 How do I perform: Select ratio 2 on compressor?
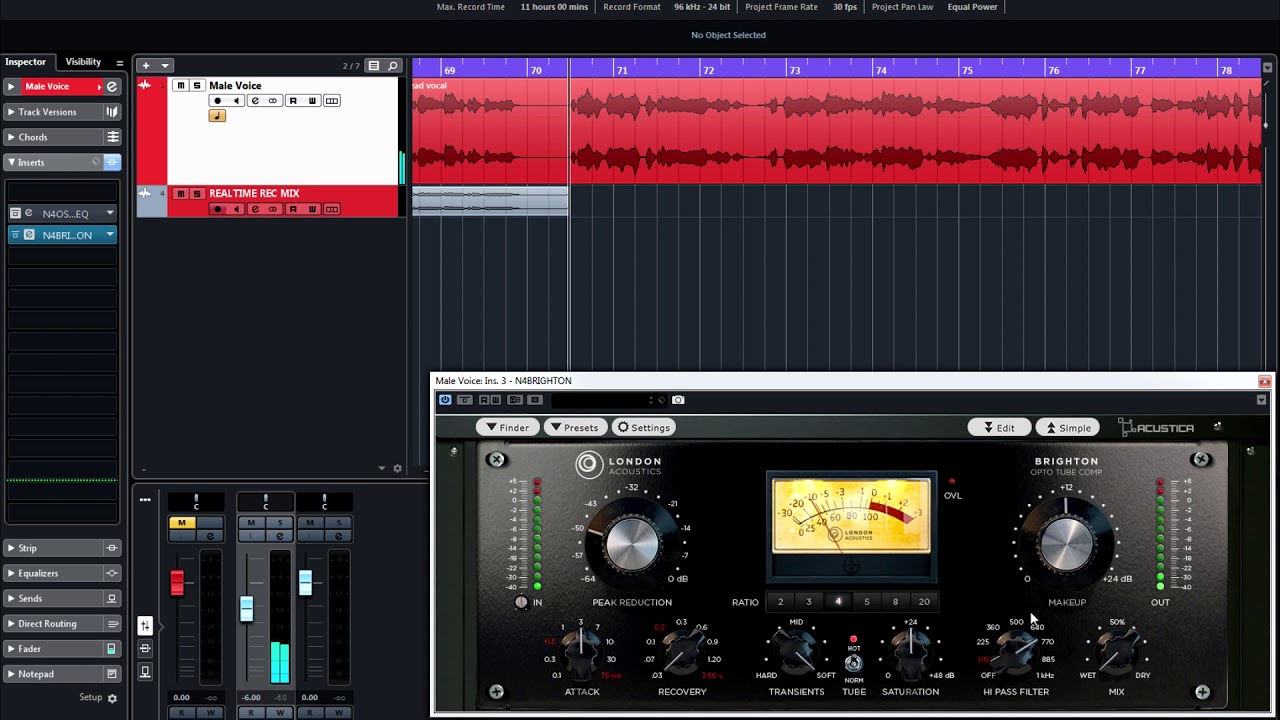[780, 602]
